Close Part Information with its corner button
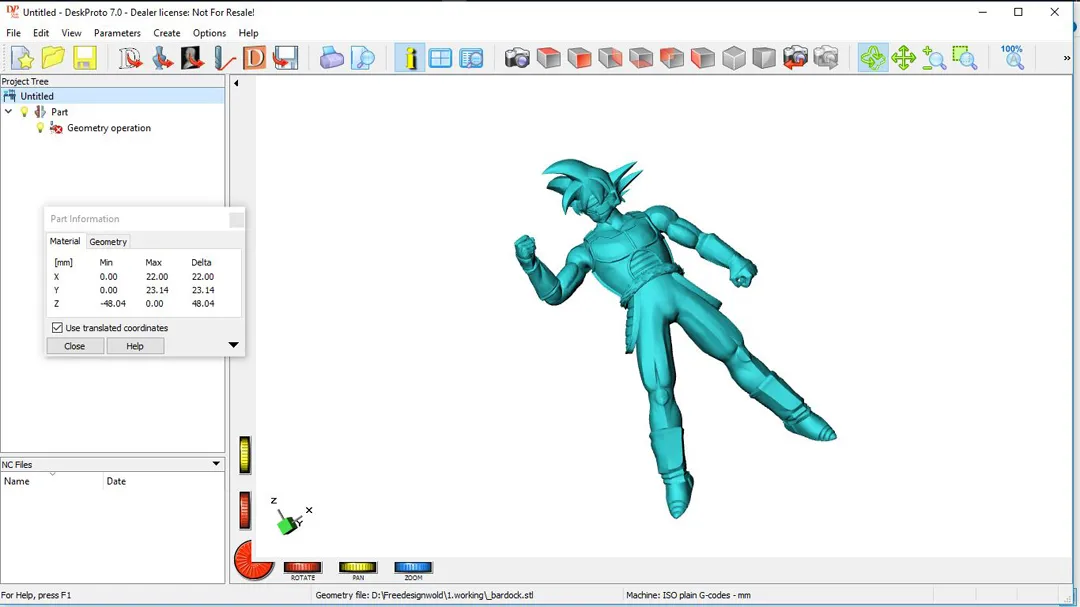1080x607 pixels. 236,219
